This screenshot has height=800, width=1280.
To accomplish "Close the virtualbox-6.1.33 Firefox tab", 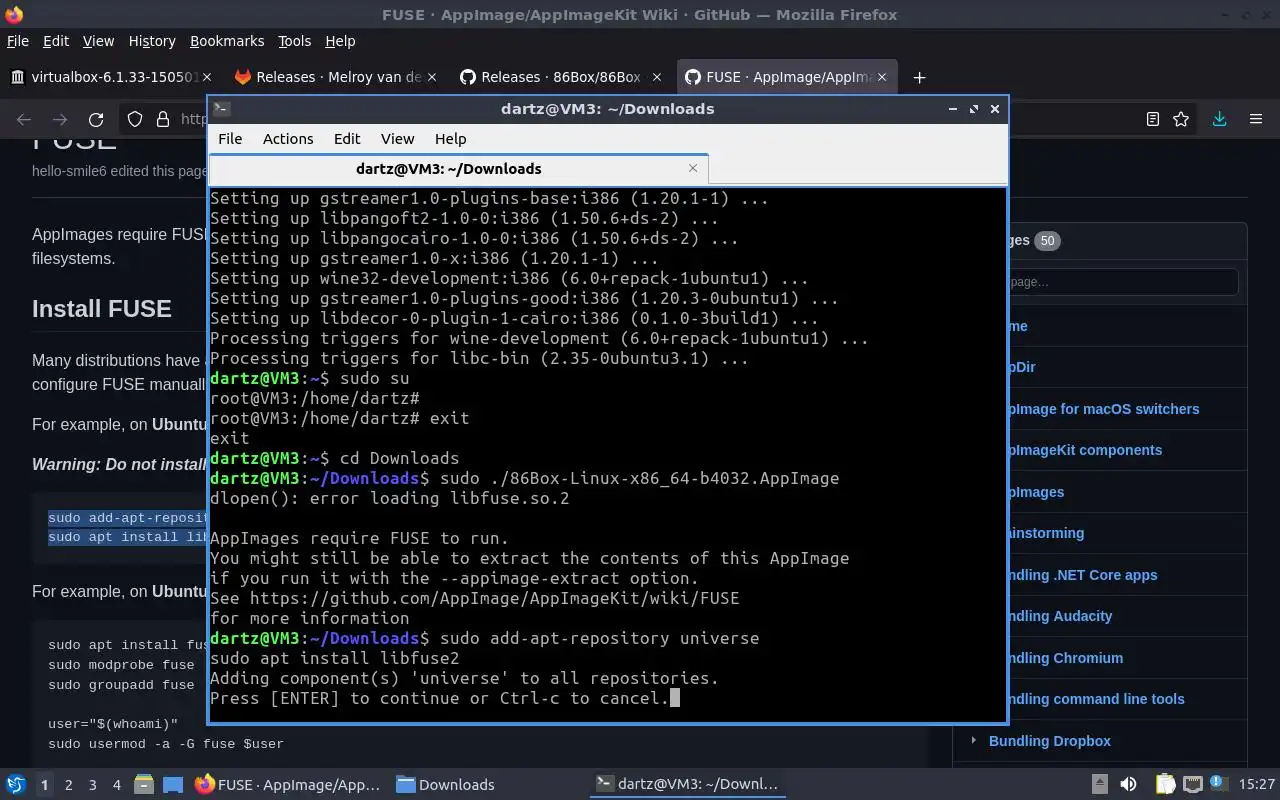I will pos(207,77).
